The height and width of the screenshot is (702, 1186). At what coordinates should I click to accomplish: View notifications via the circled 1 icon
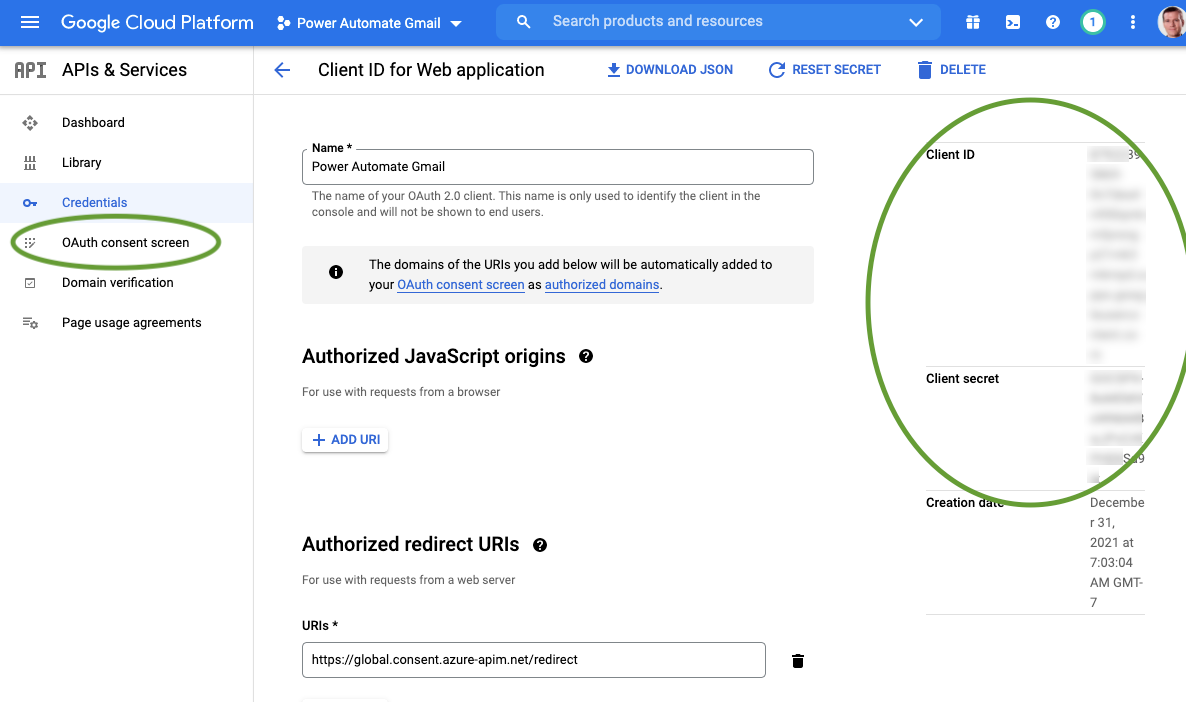[x=1092, y=21]
